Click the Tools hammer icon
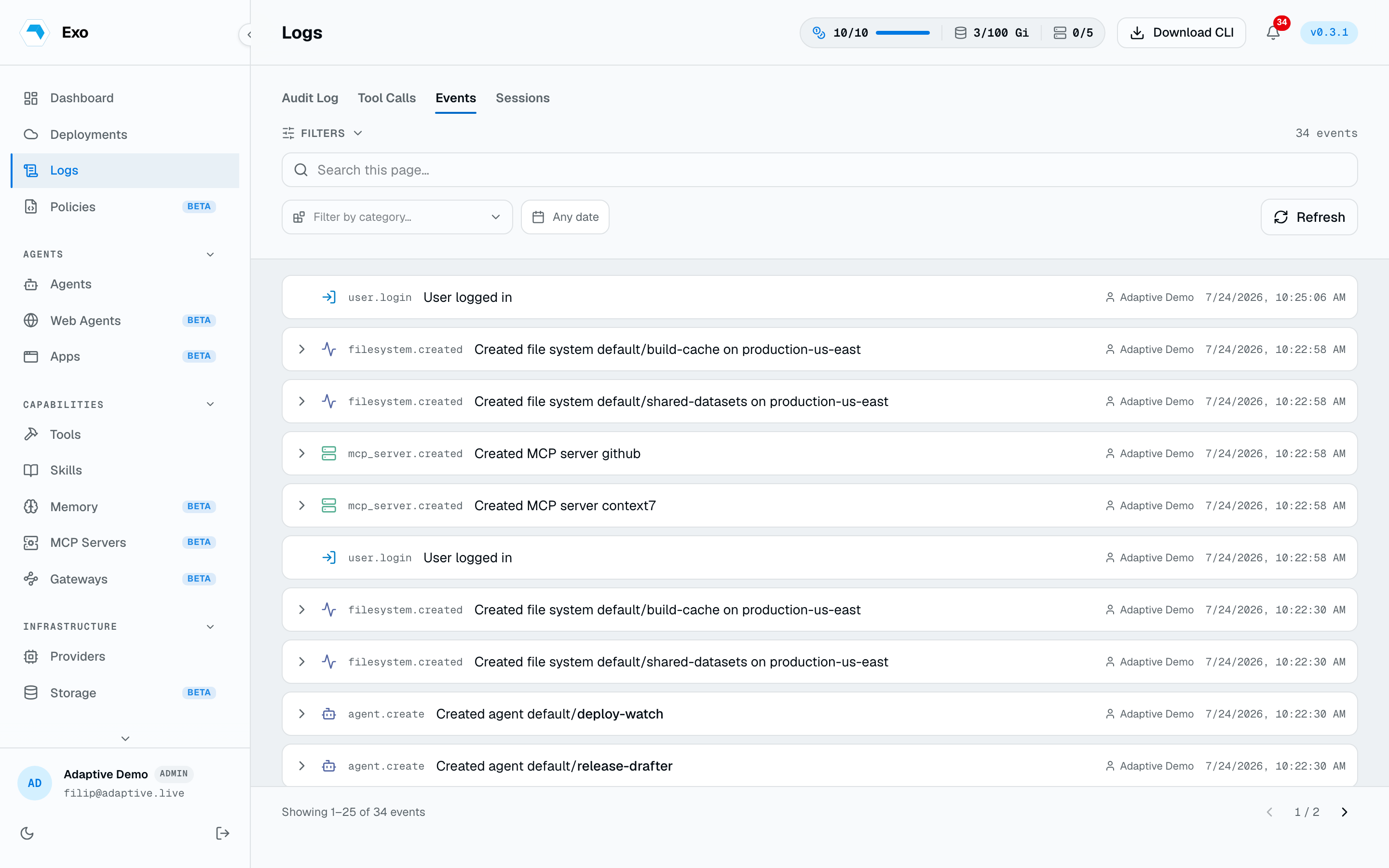The image size is (1389, 868). 31,434
